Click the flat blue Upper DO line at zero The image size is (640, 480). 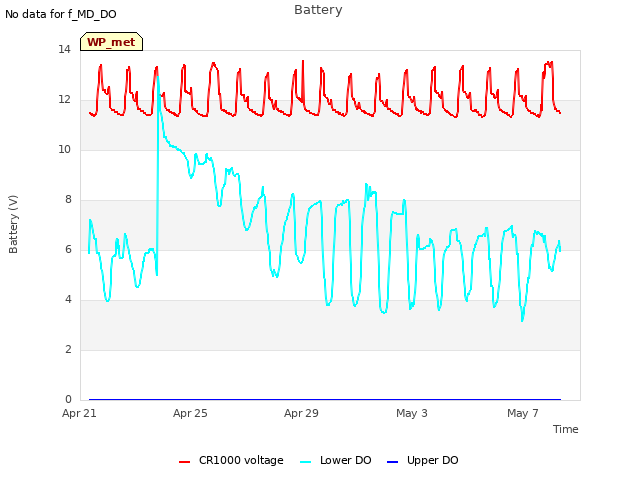point(325,399)
